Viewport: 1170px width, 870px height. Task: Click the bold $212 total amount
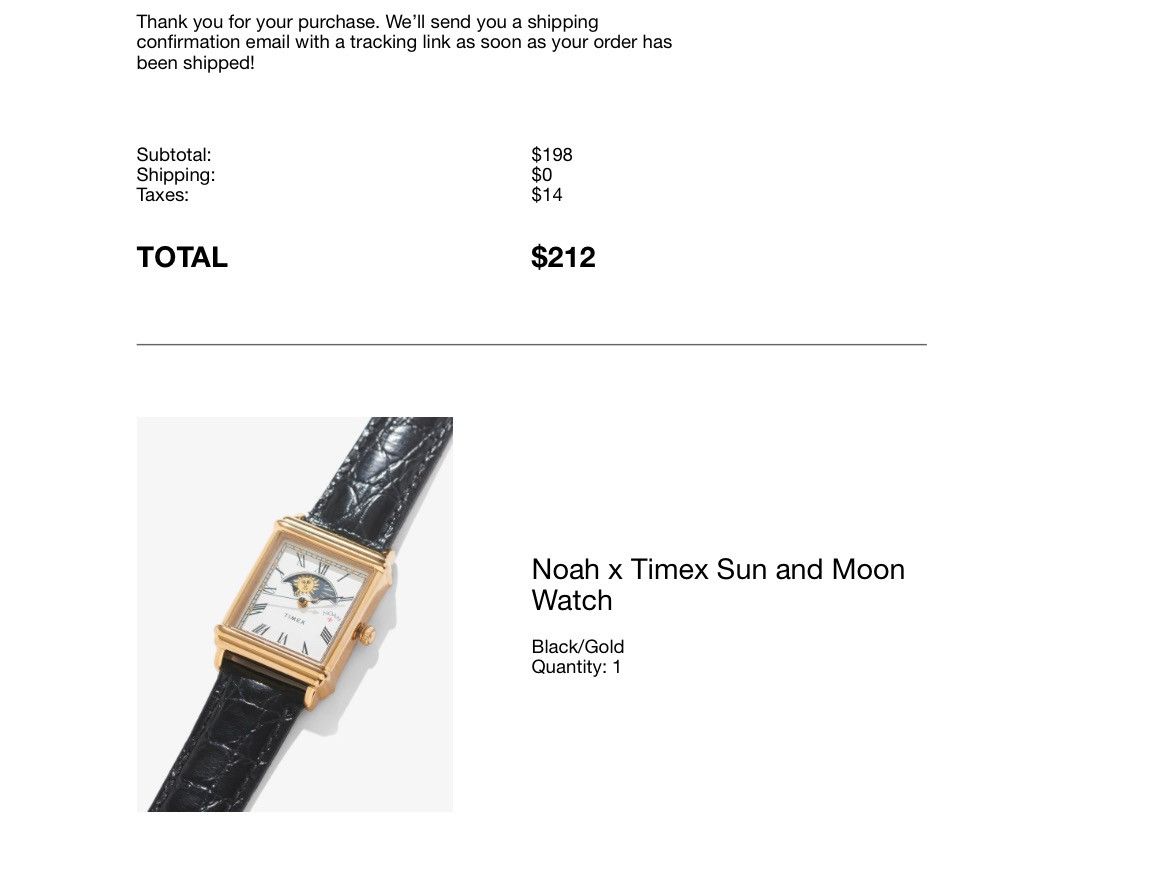[x=563, y=258]
